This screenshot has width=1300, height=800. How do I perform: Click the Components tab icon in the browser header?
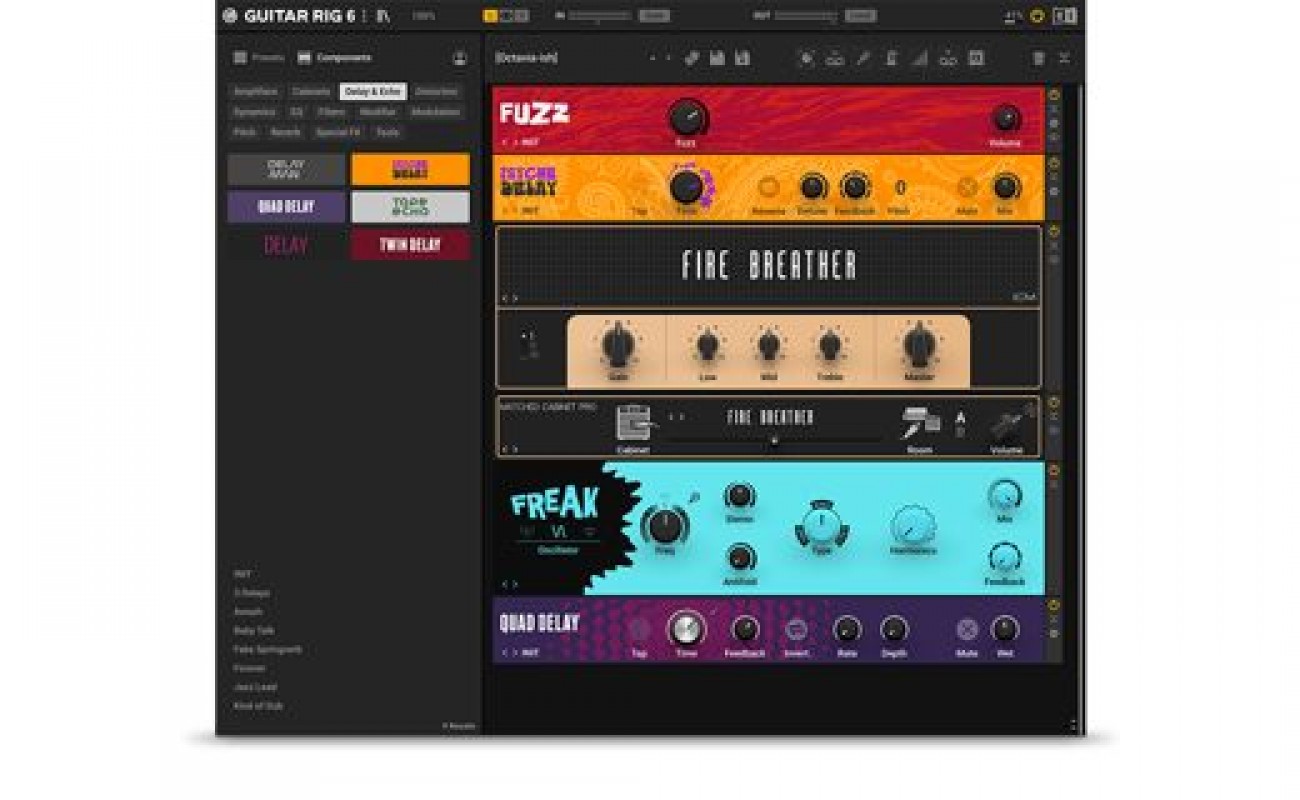point(304,58)
